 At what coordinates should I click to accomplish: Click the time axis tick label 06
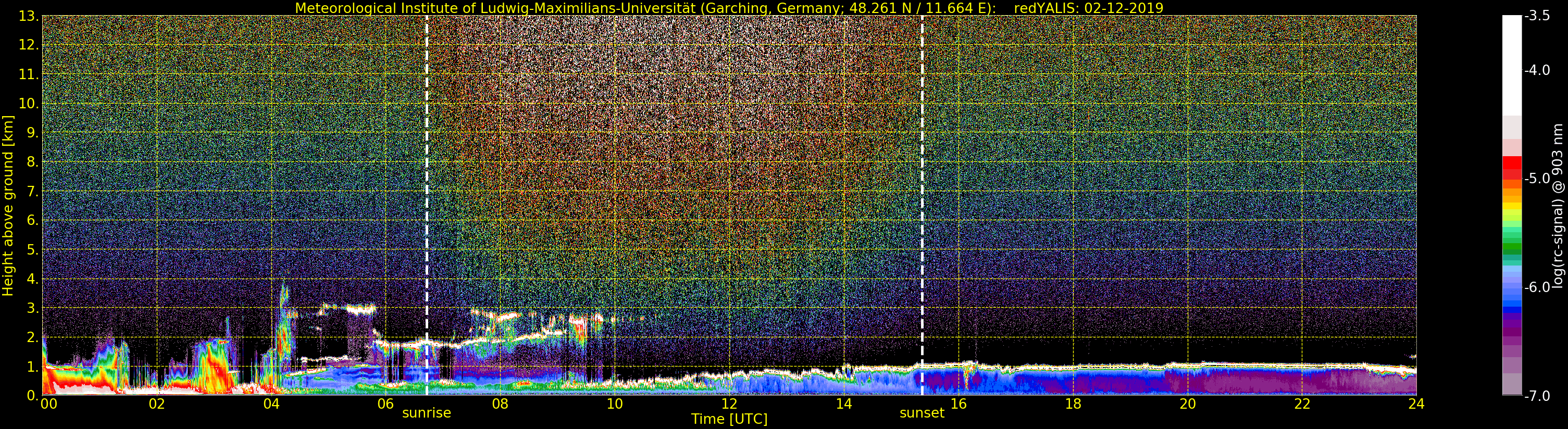click(x=385, y=404)
